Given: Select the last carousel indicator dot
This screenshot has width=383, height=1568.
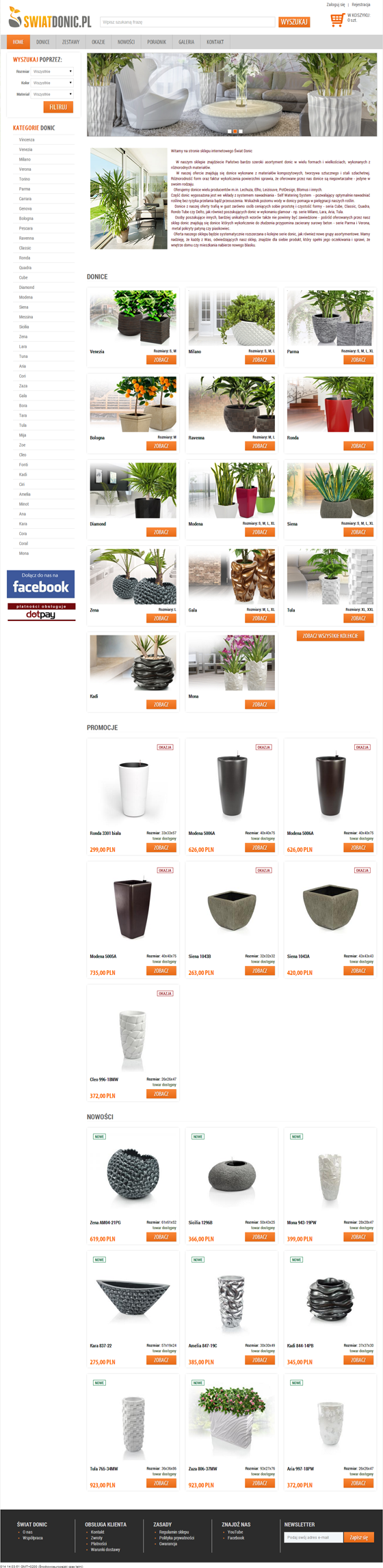Looking at the screenshot, I should coord(241,131).
